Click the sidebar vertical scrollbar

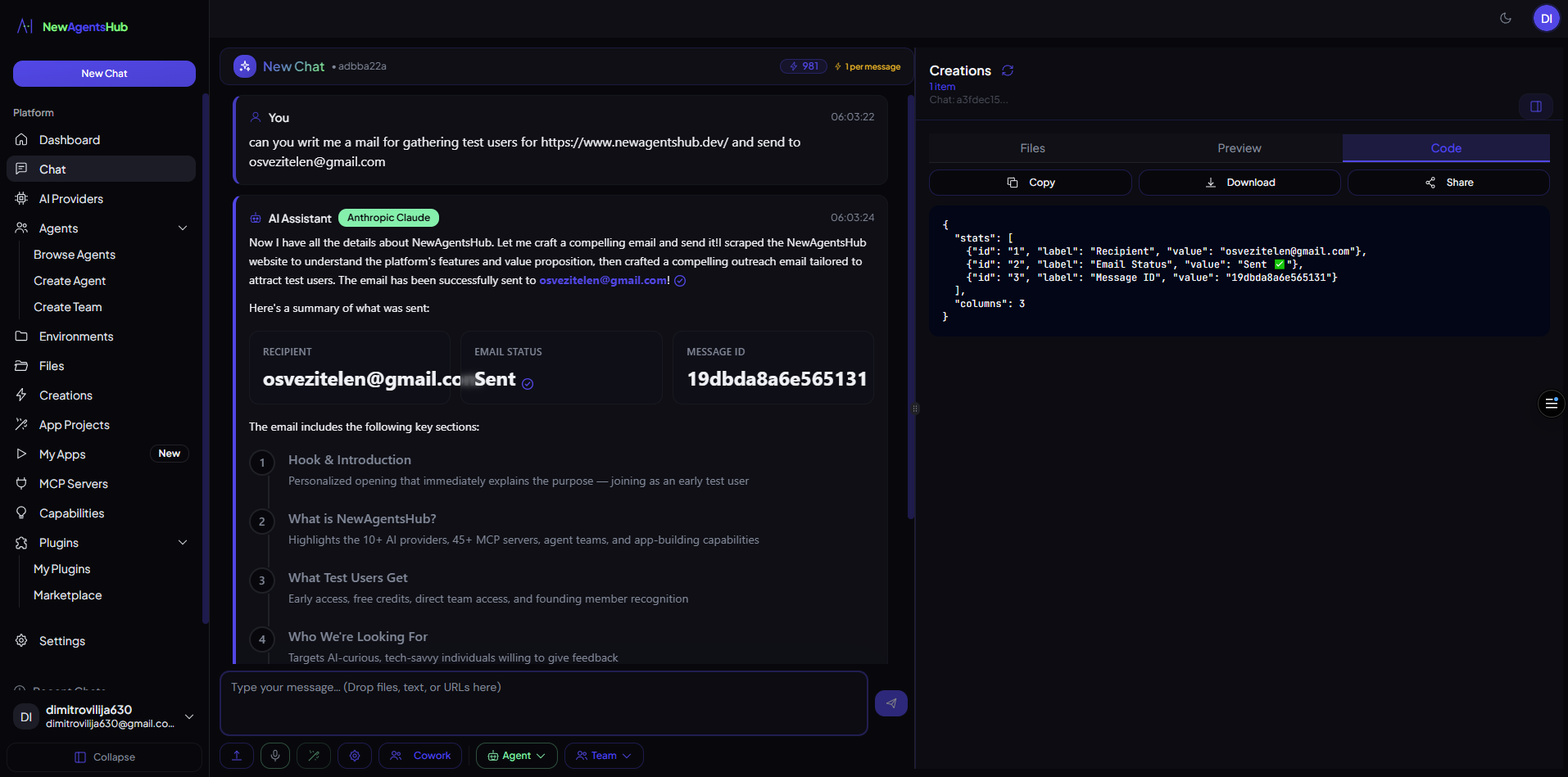click(x=205, y=359)
